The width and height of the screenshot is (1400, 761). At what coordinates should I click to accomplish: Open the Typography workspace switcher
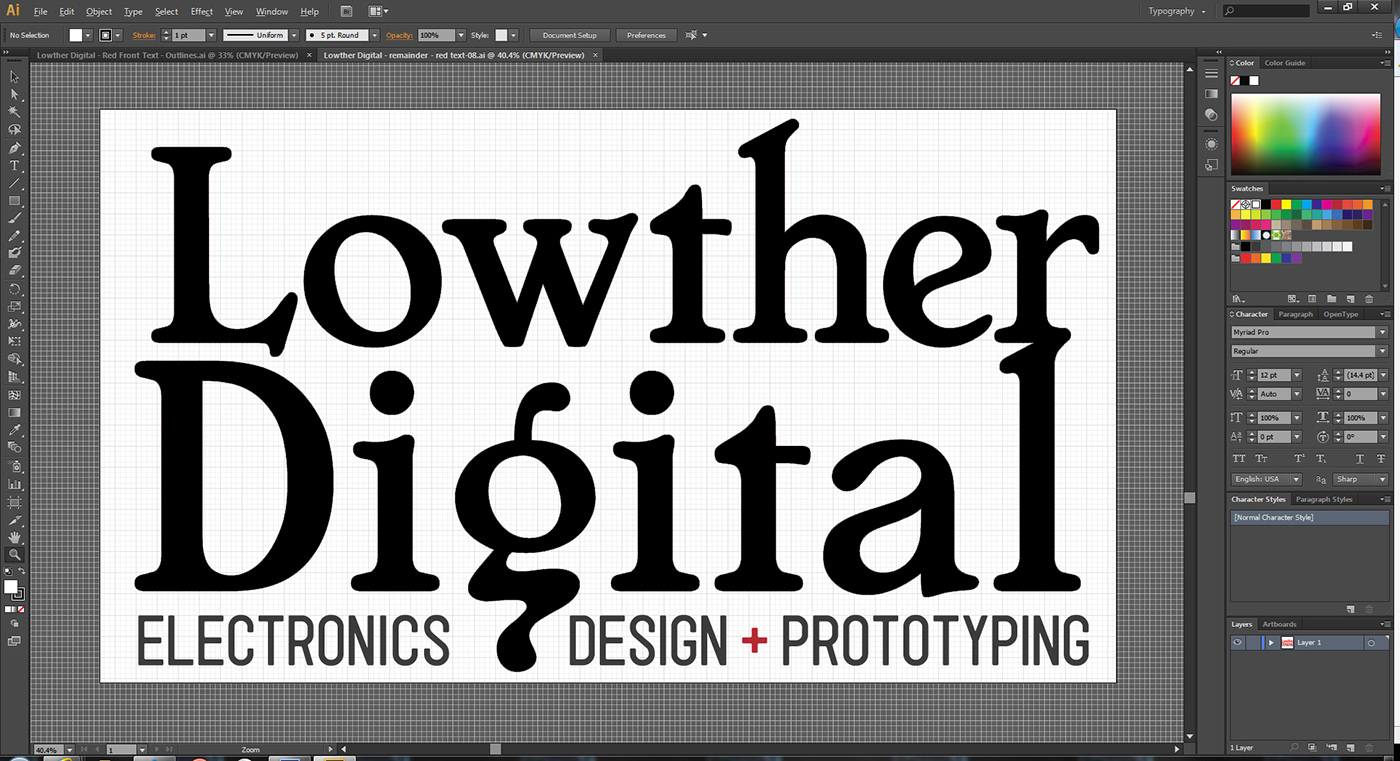tap(1177, 11)
